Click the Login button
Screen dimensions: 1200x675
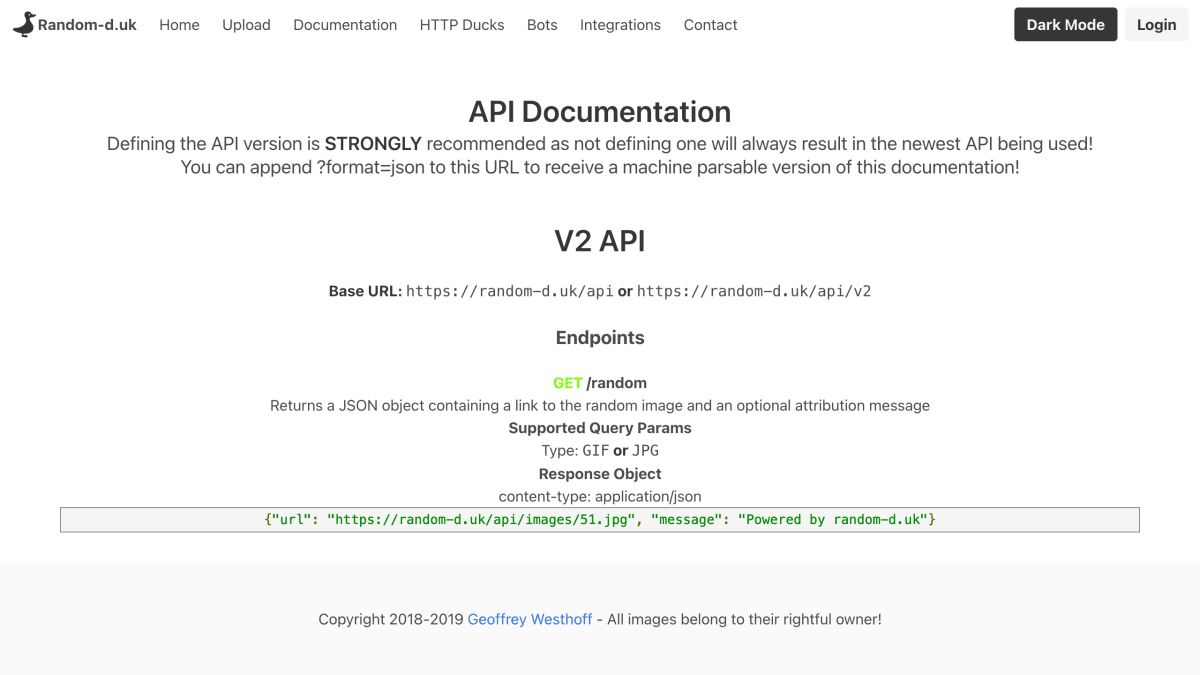coord(1156,25)
